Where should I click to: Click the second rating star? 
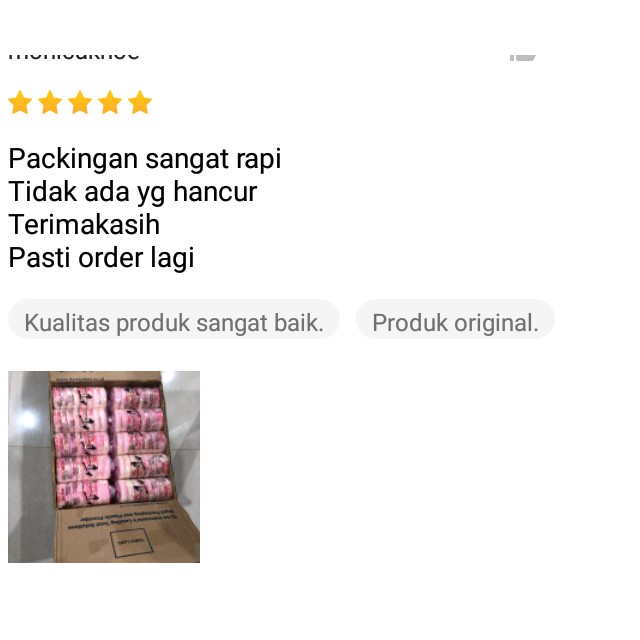click(50, 102)
